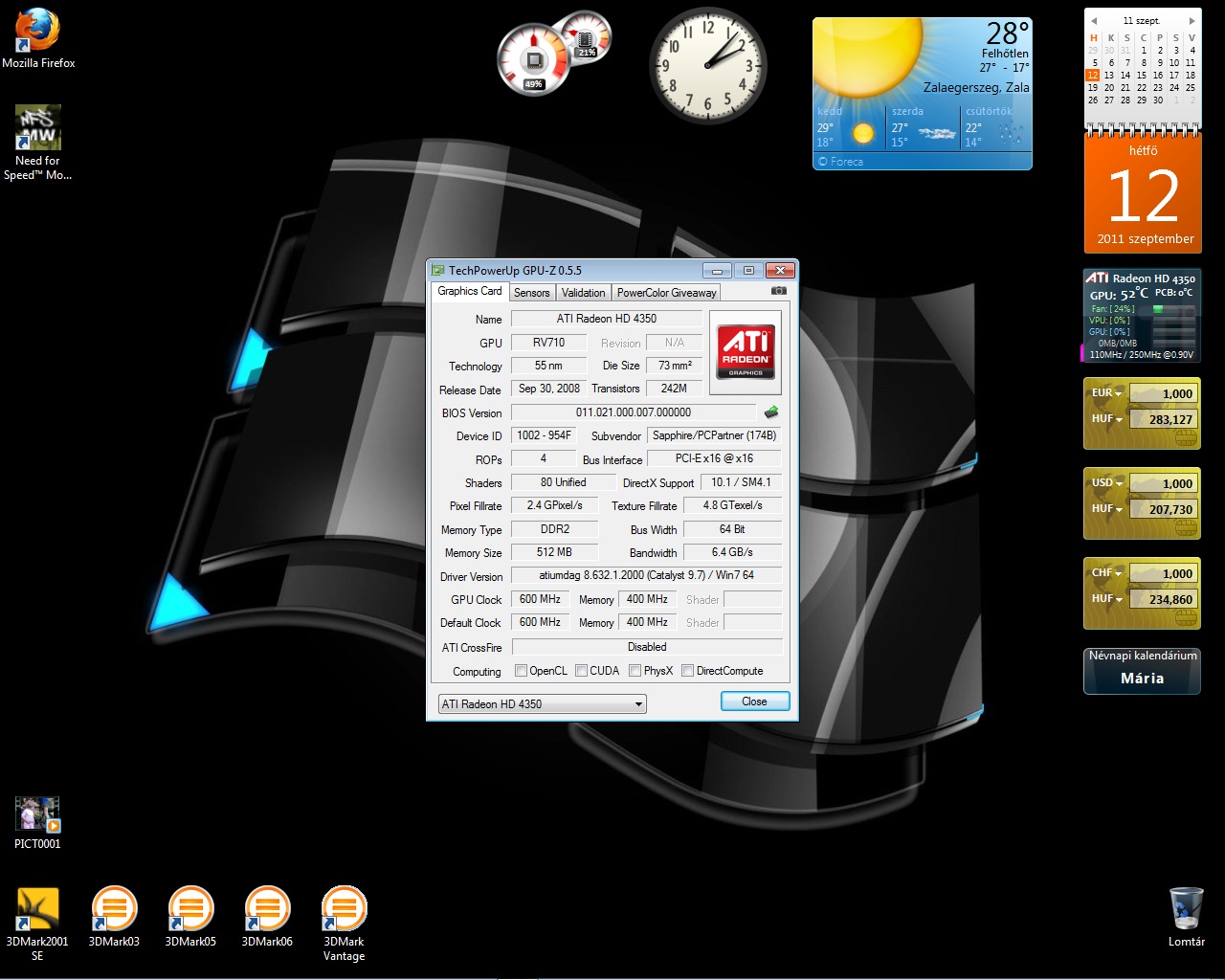Click the globe icon on the EUR converter gadget
This screenshot has width=1225, height=980.
1186,439
